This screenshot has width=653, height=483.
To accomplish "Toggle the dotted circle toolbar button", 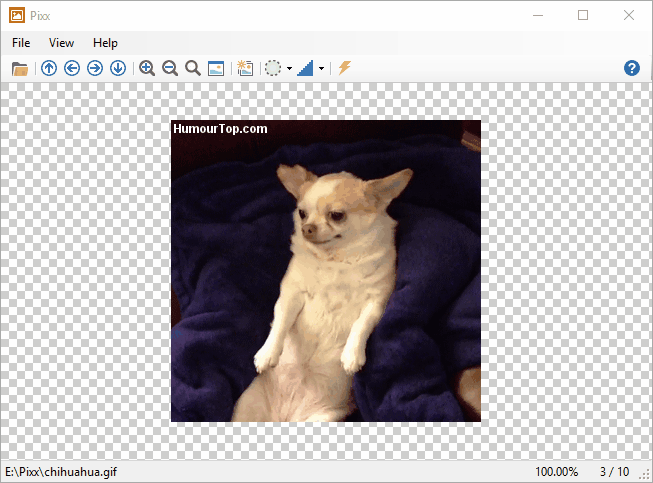I will (x=273, y=68).
